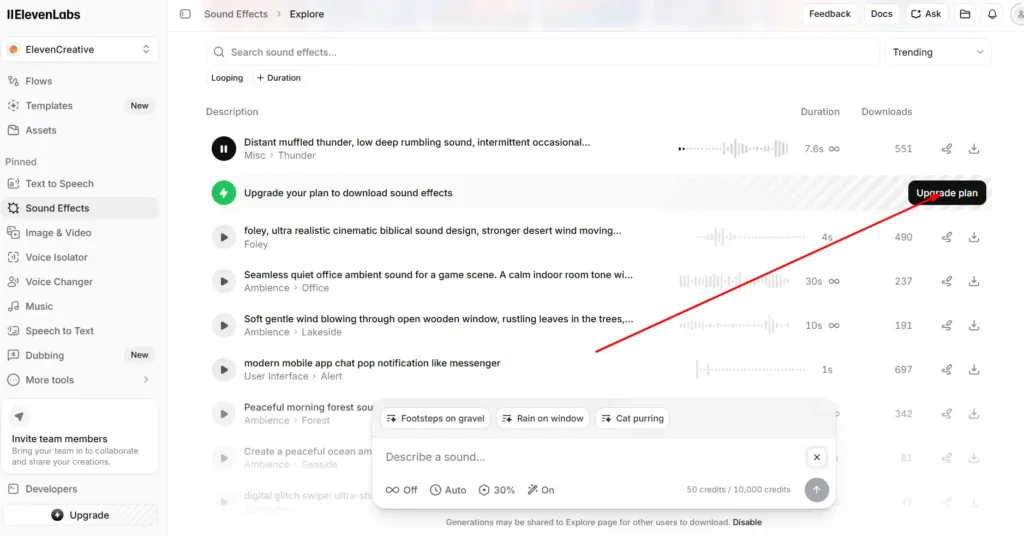
Task: Open the Invite team members card
Action: pyautogui.click(x=80, y=437)
